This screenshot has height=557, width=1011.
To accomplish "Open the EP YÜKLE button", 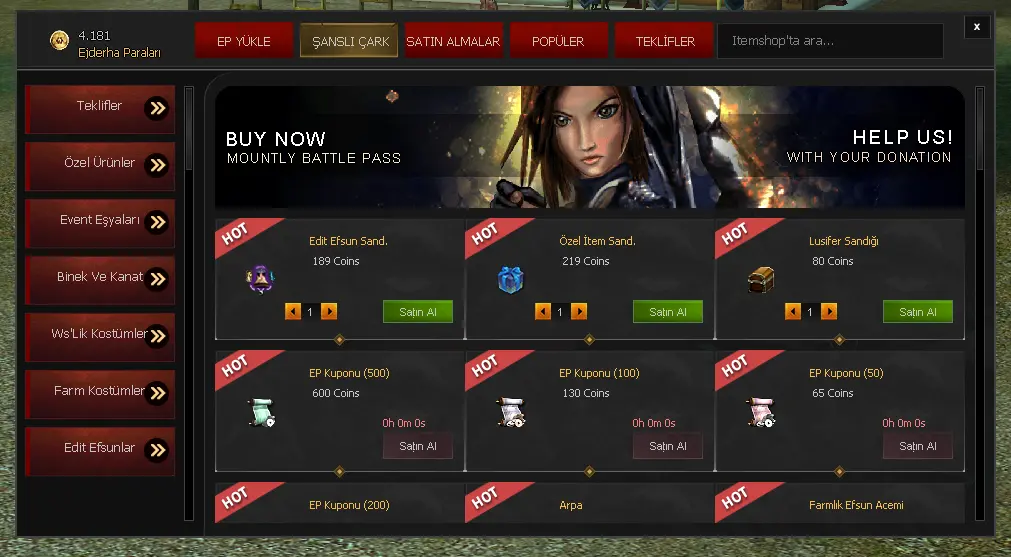I will click(244, 41).
